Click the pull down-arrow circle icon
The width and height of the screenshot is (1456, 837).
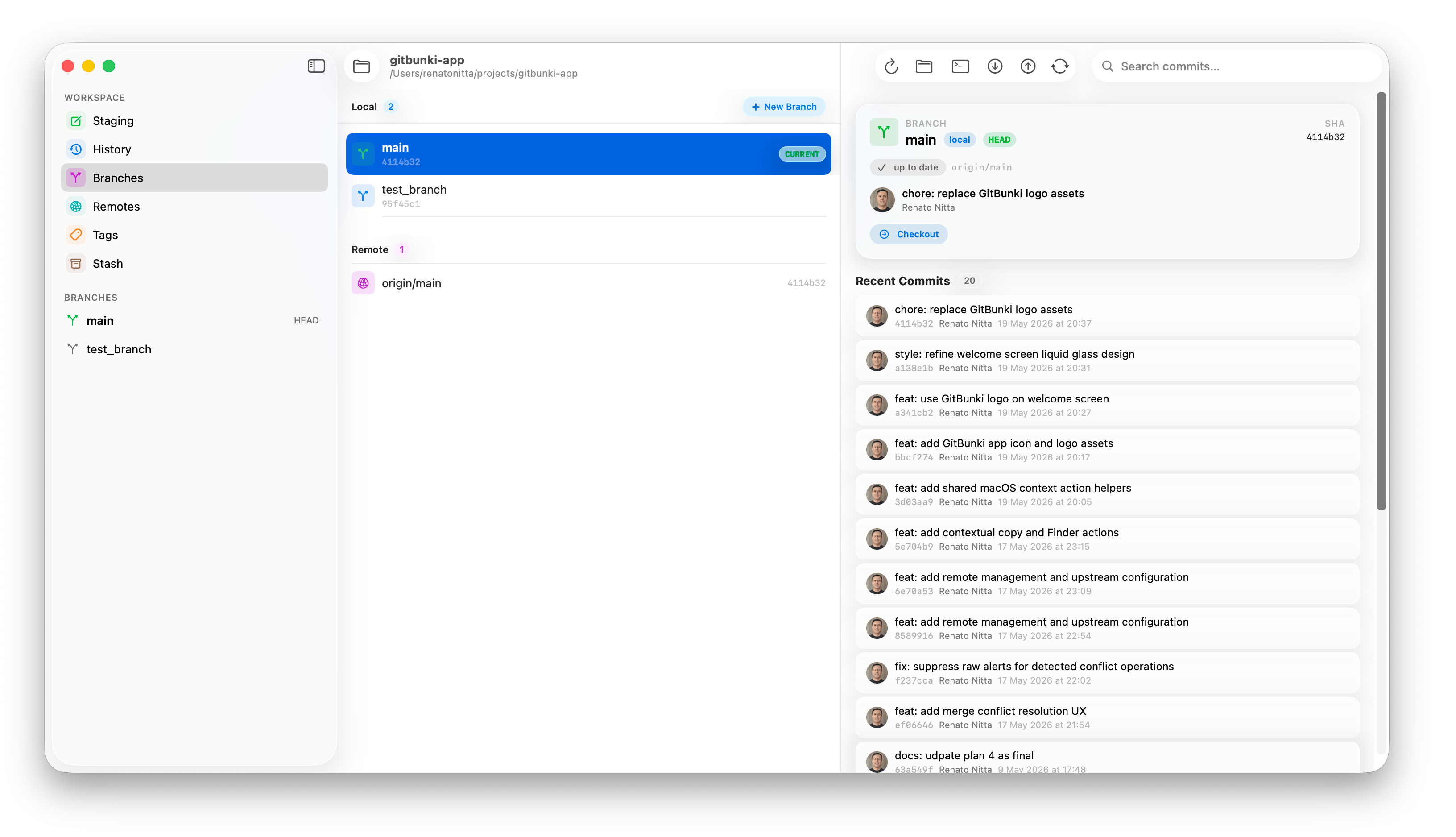pos(995,66)
